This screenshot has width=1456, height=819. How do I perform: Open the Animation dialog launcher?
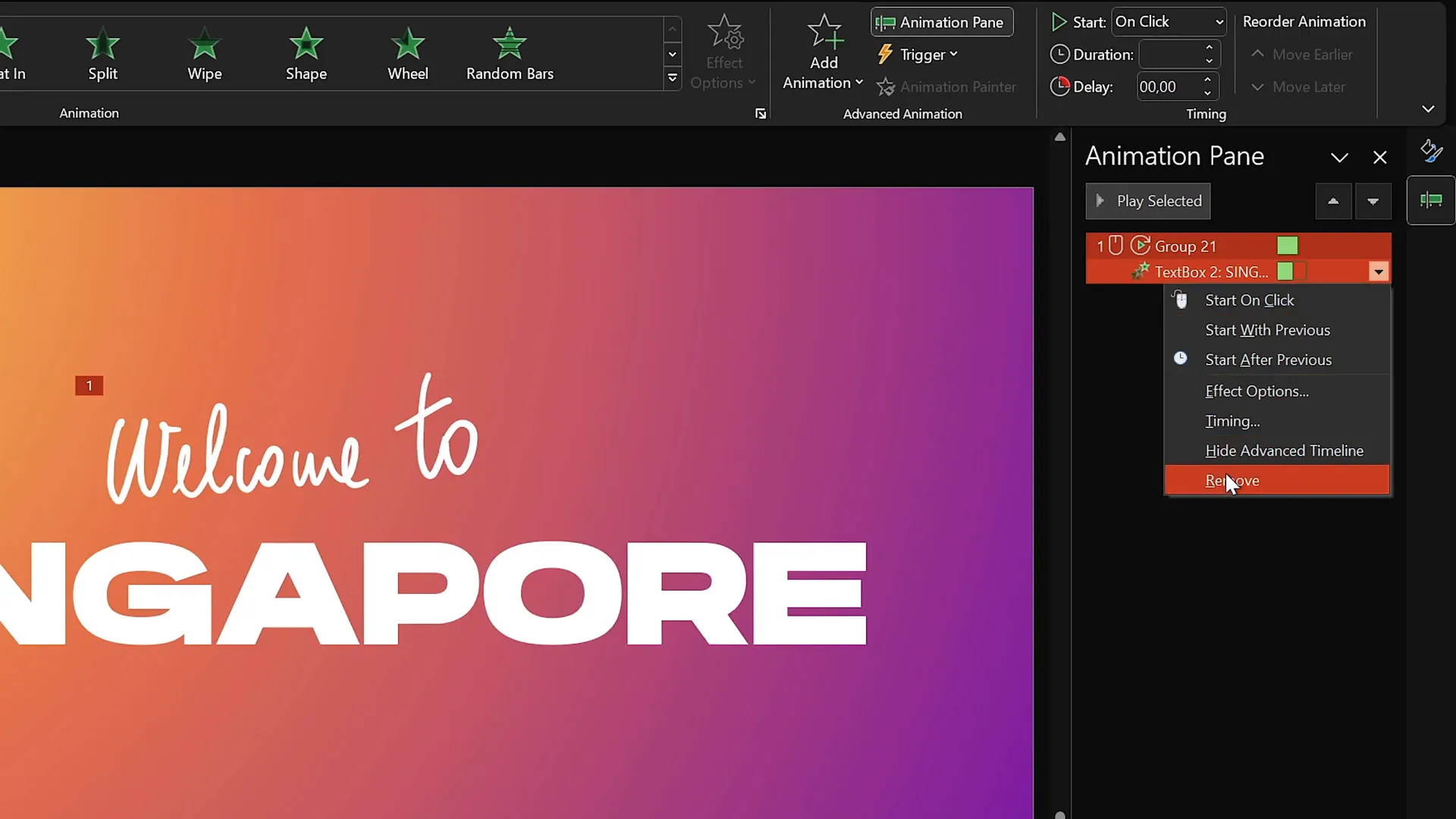point(761,114)
